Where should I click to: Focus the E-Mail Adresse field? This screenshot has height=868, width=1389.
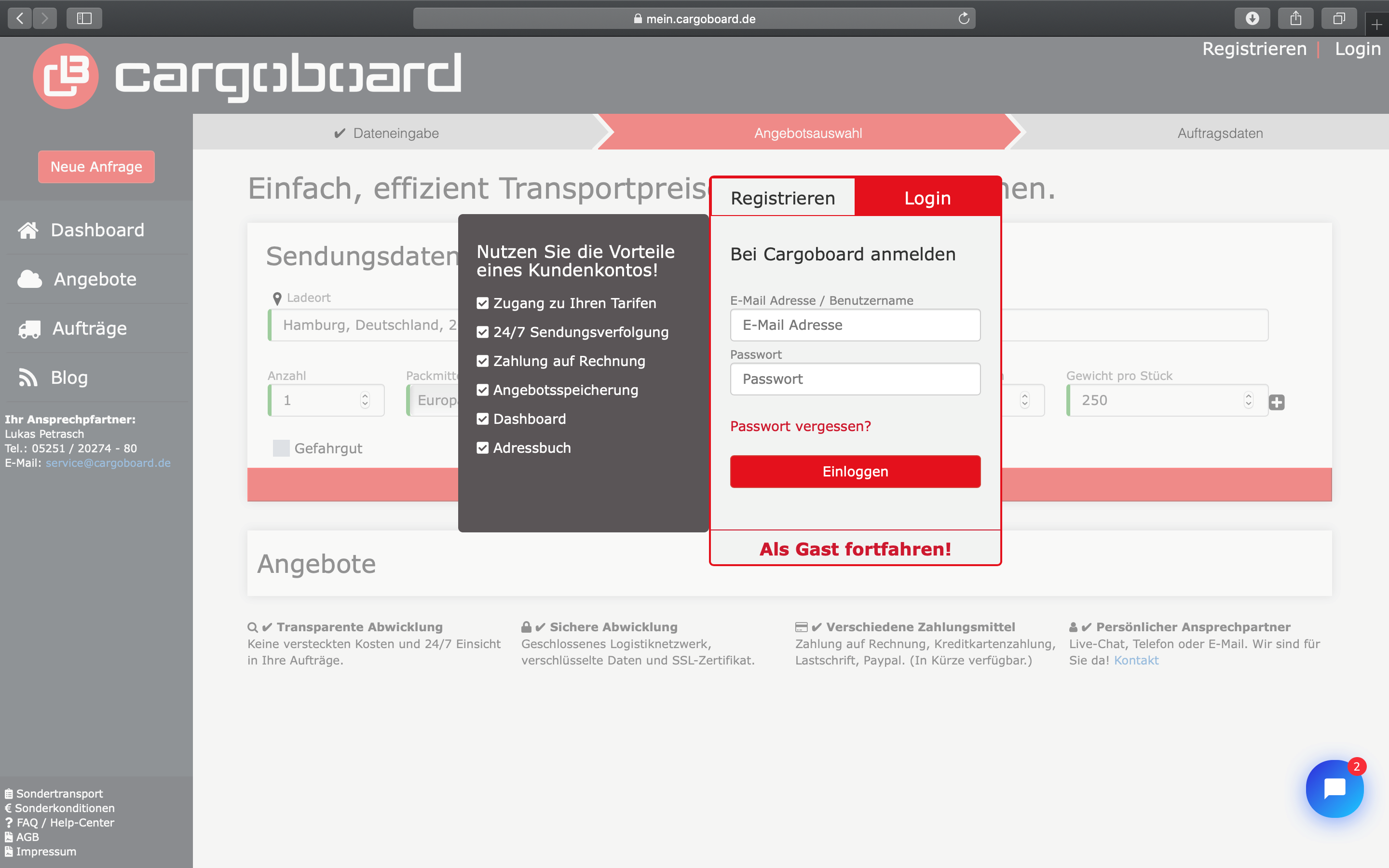click(855, 325)
